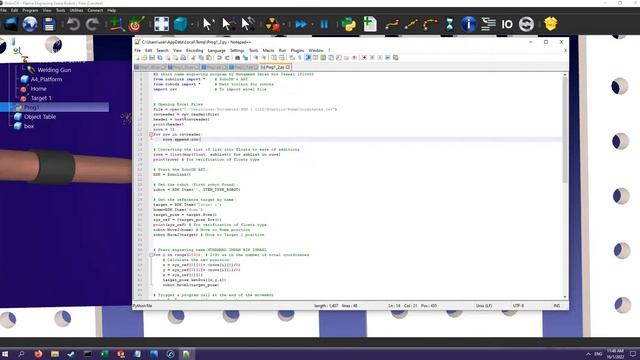Click the Zoom in icon in Notepad++ toolbar

tap(256, 58)
